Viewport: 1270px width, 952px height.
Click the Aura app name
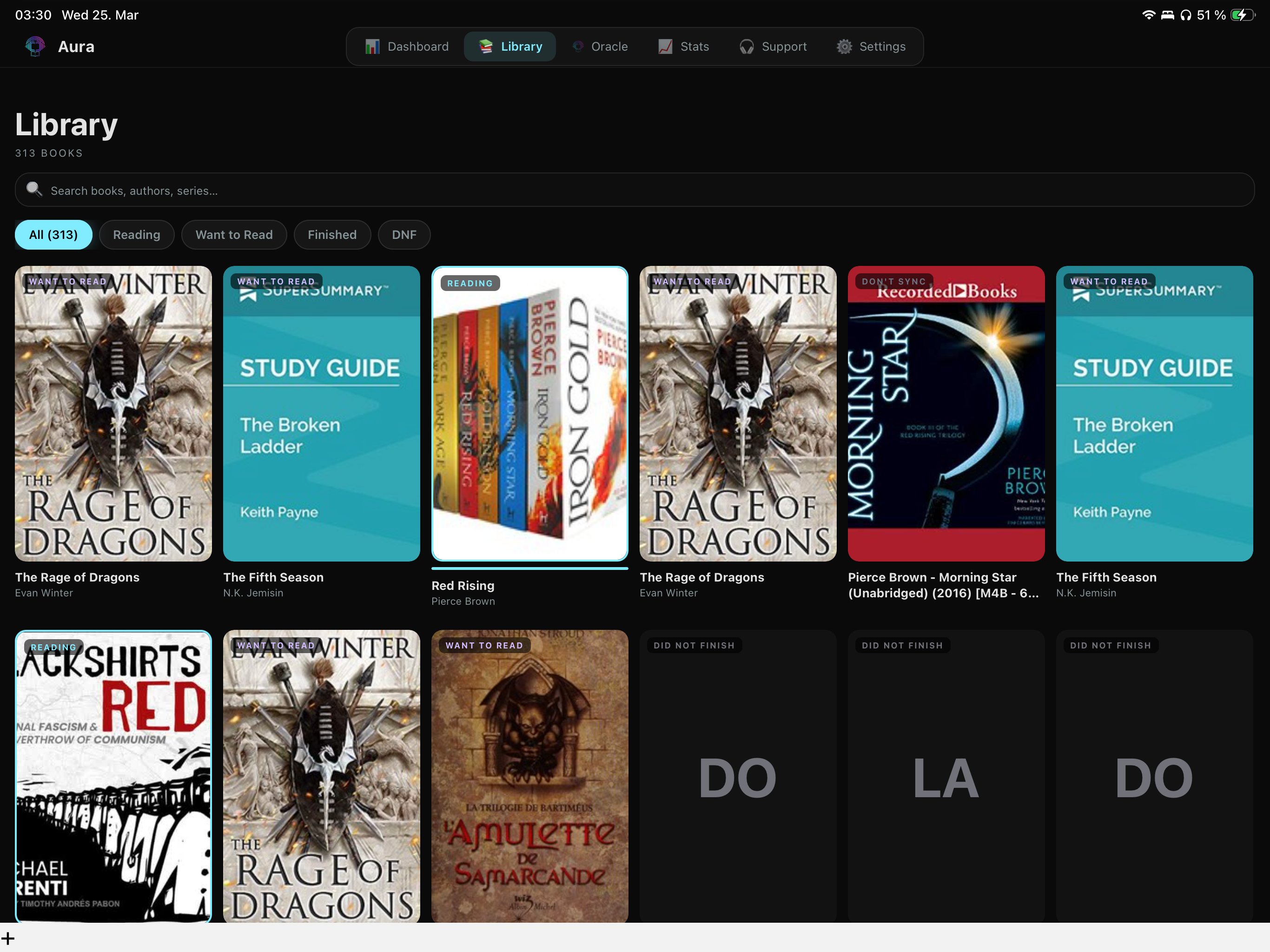point(76,46)
